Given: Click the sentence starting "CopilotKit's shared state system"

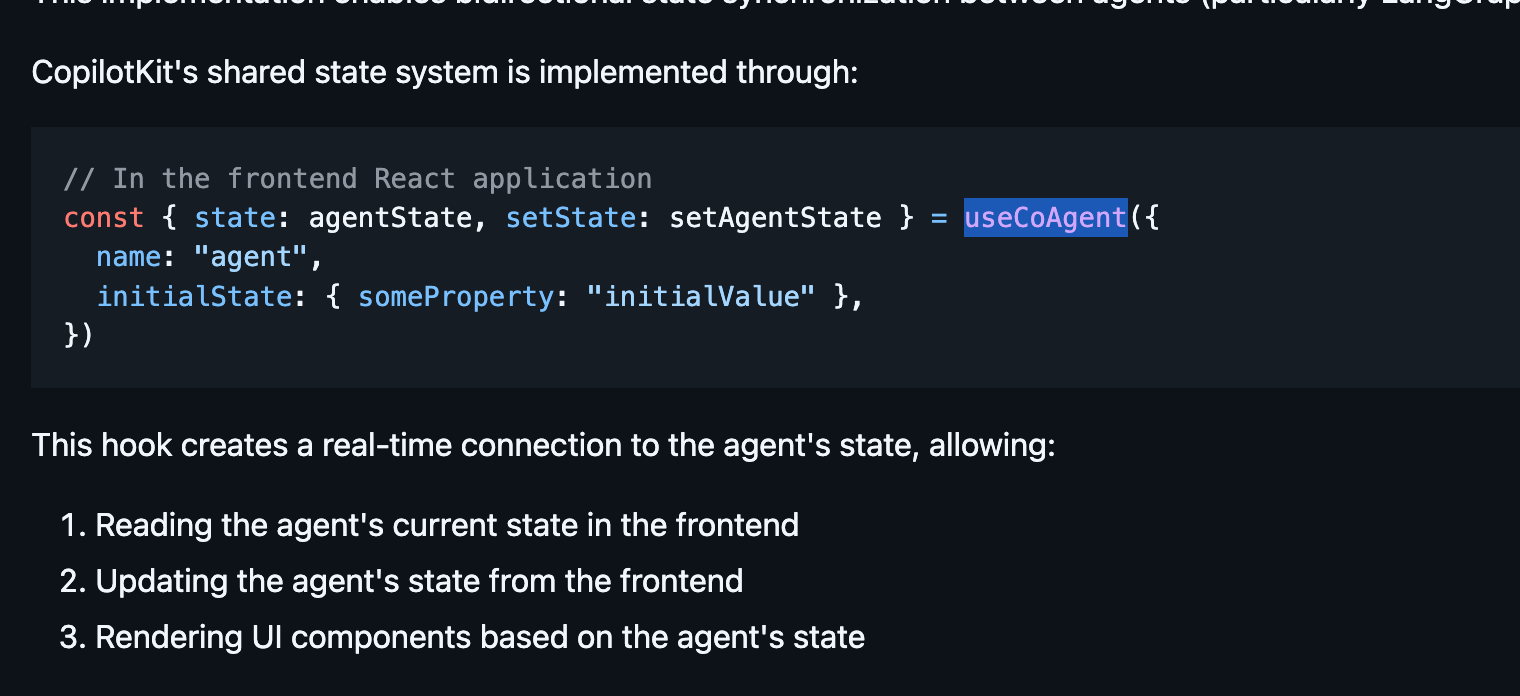Looking at the screenshot, I should (445, 73).
